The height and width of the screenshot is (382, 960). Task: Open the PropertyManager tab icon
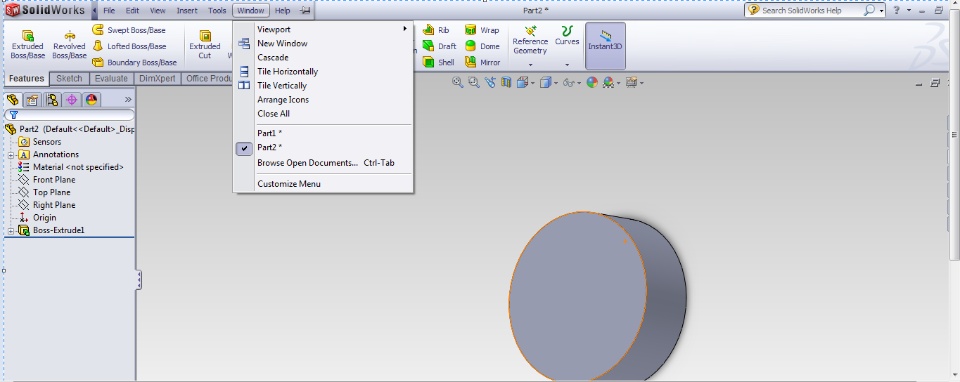click(x=32, y=100)
